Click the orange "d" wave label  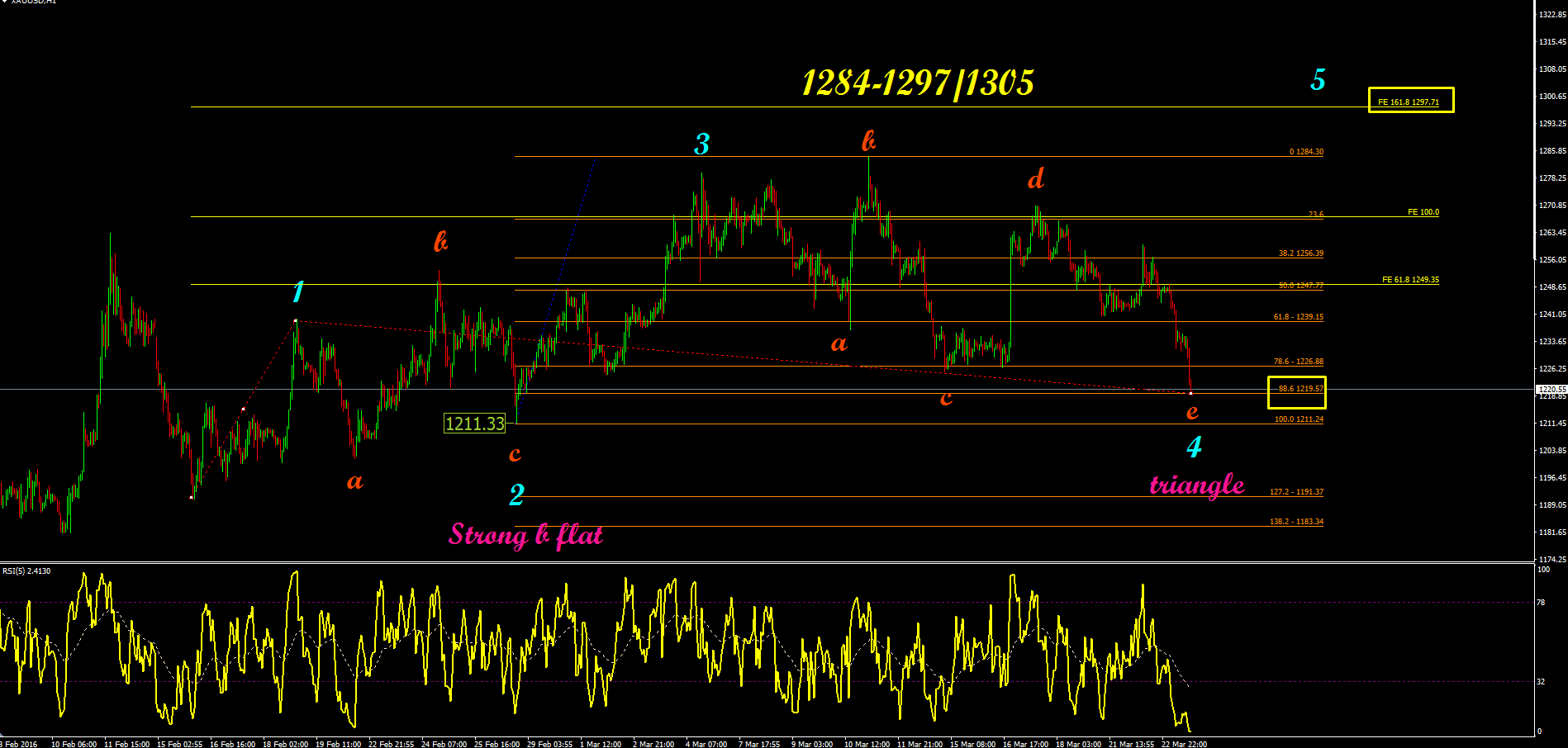tap(1036, 178)
